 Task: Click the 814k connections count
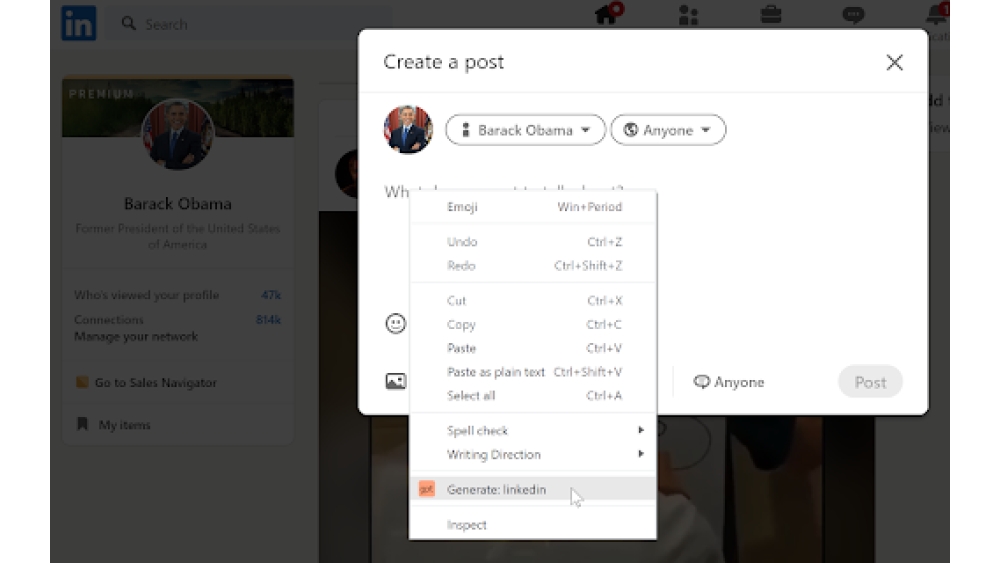click(268, 319)
